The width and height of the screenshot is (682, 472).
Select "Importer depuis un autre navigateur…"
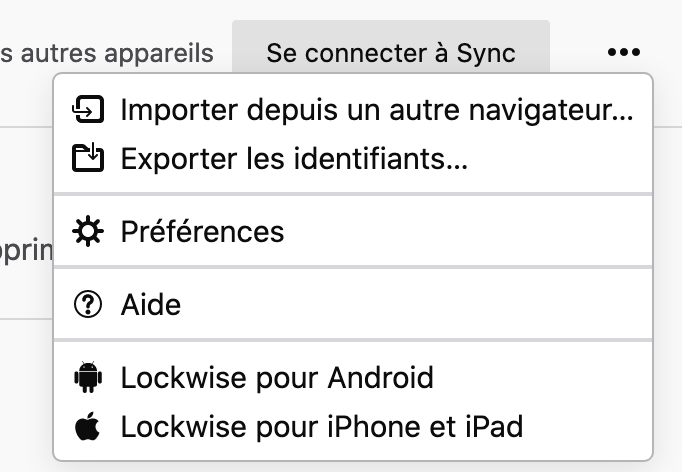pyautogui.click(x=376, y=110)
